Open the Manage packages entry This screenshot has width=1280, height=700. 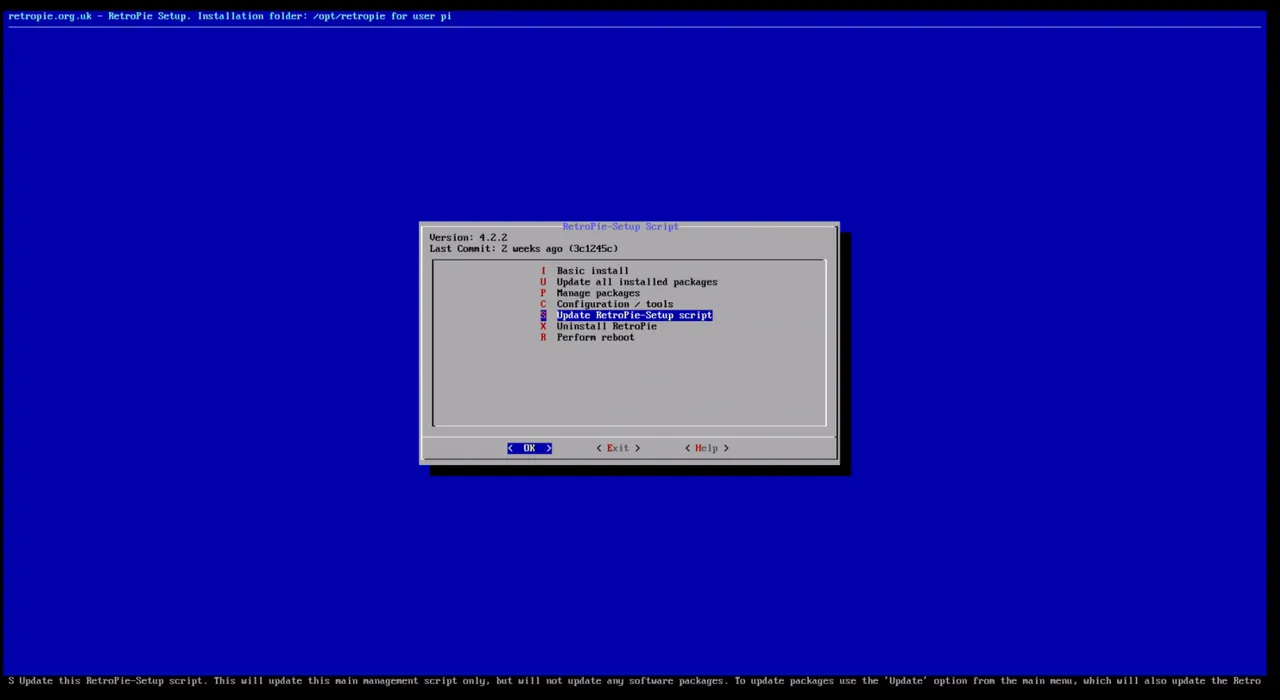[x=590, y=293]
